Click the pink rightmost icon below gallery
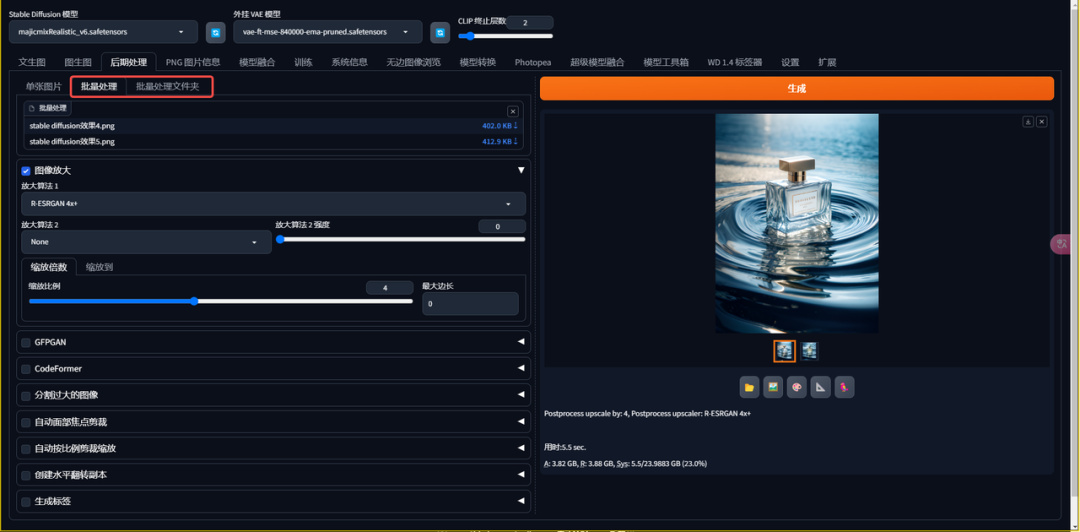 pyautogui.click(x=845, y=387)
